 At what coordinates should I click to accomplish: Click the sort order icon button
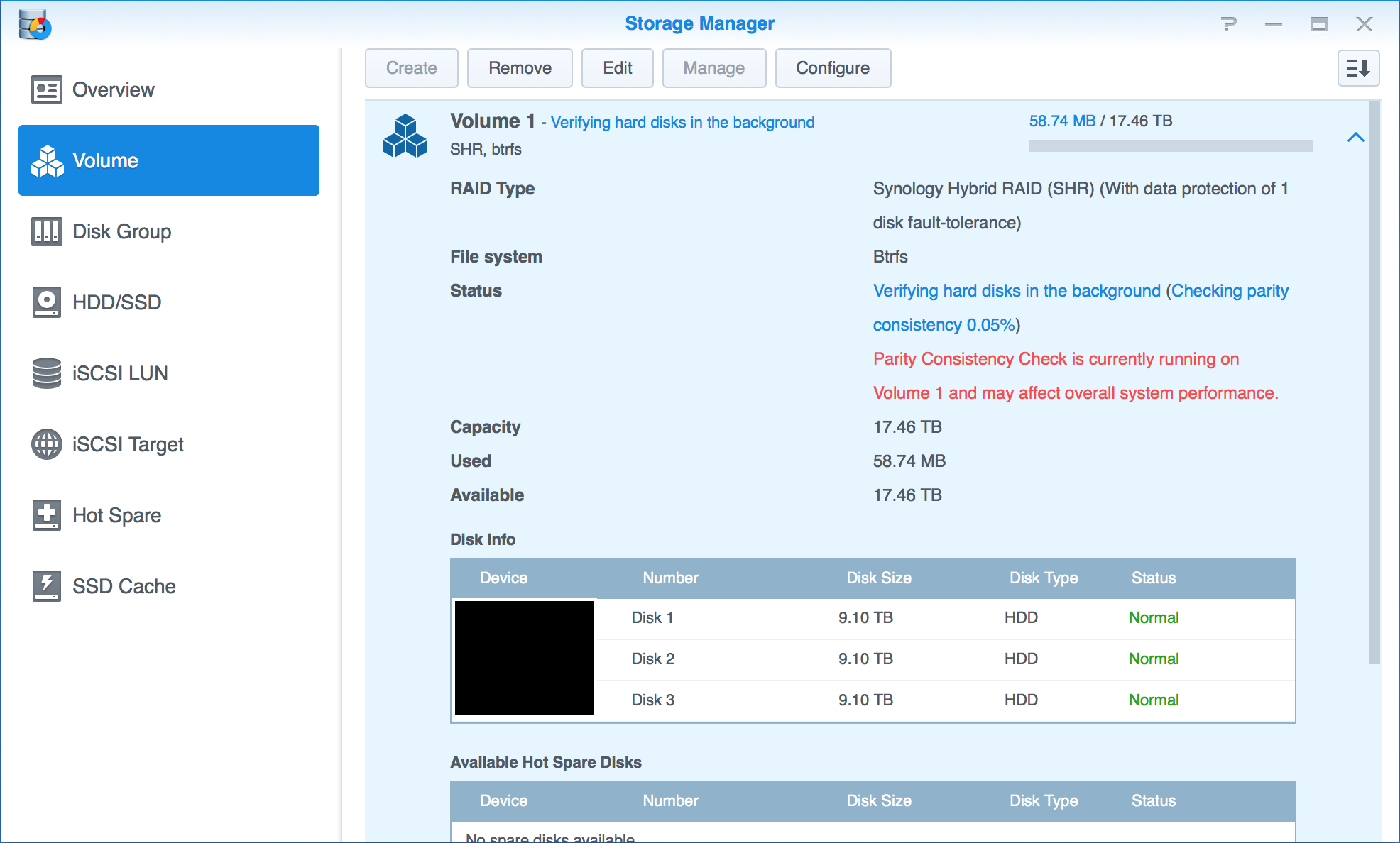click(1358, 68)
